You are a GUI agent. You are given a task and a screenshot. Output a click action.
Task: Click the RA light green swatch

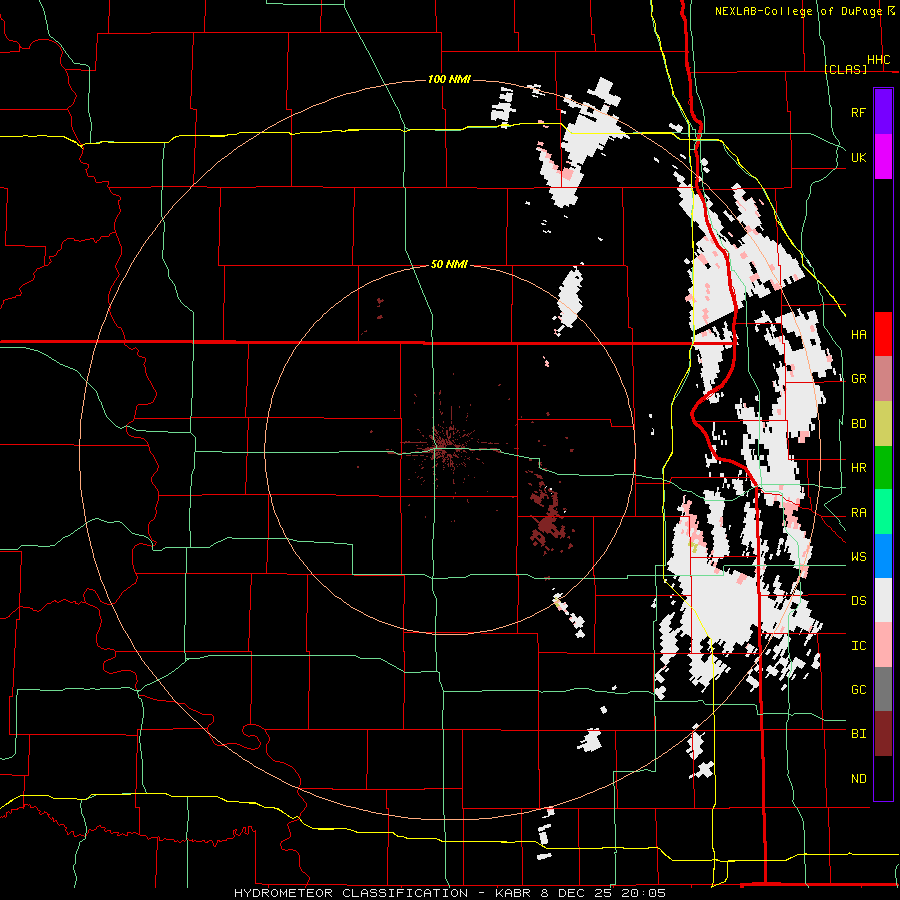coord(883,512)
